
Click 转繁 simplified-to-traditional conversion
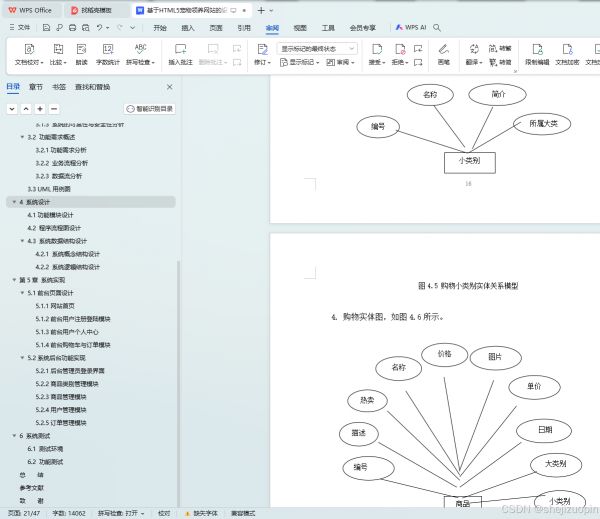(500, 48)
